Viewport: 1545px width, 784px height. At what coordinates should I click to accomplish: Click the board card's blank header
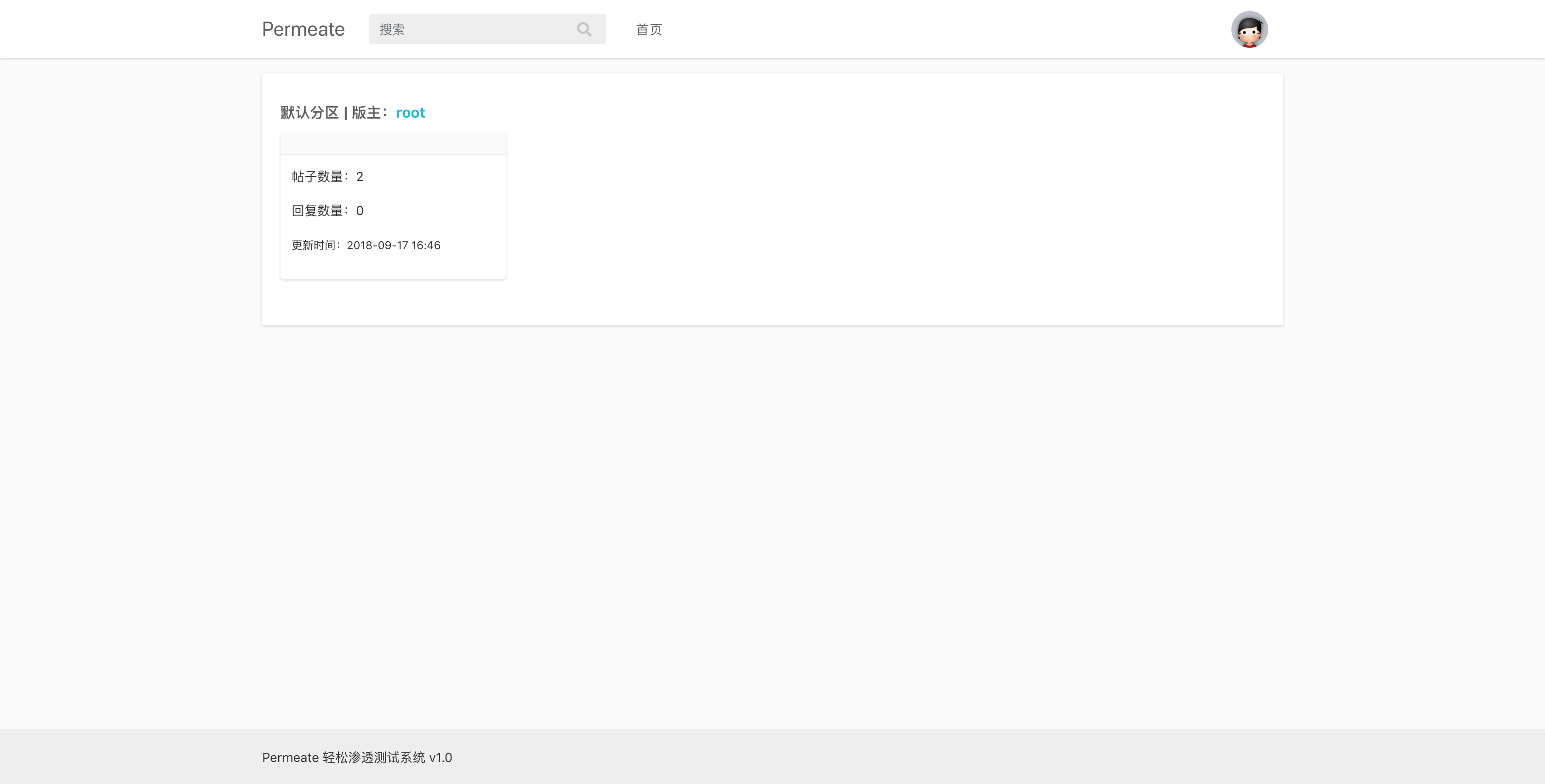coord(393,144)
